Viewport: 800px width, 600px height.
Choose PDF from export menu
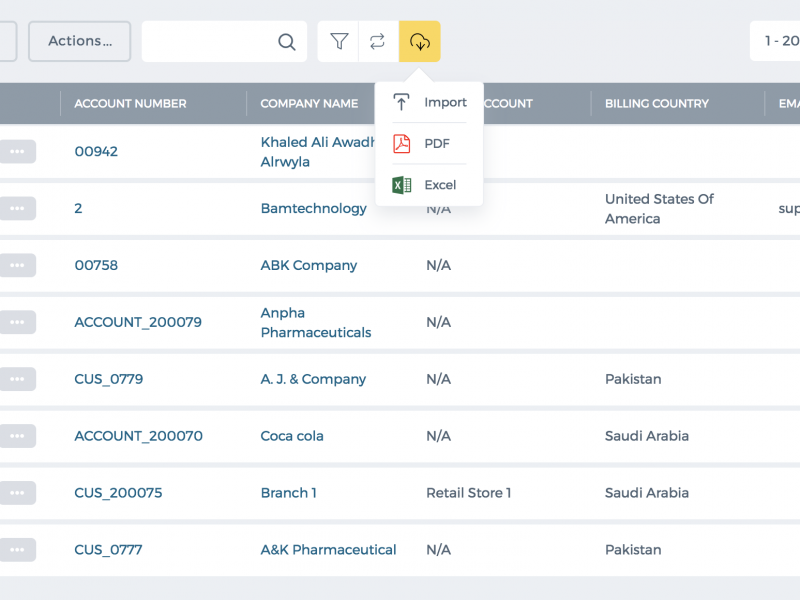430,143
